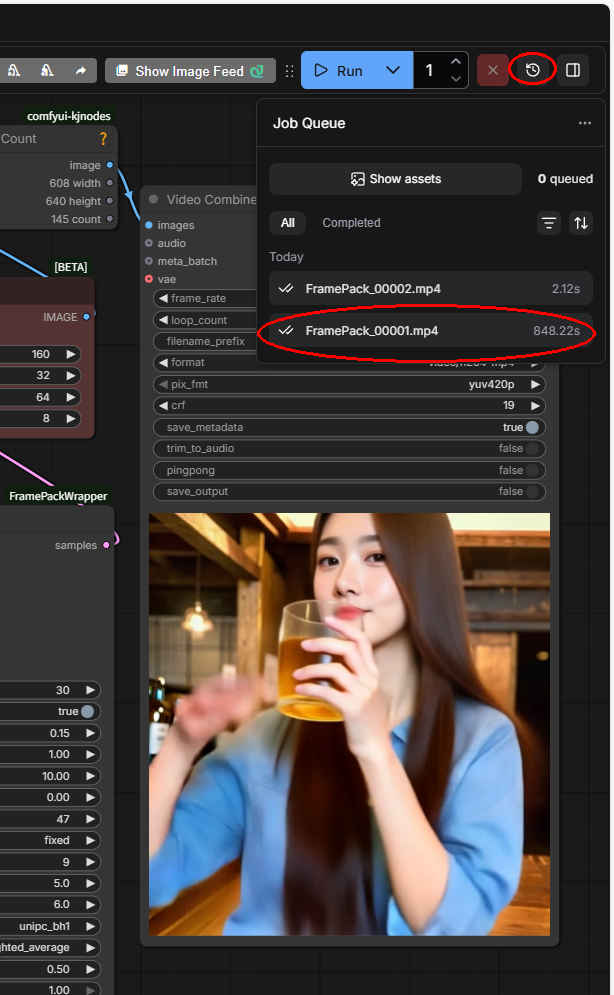The width and height of the screenshot is (614, 995).
Task: Open the job queue history icon
Action: (x=532, y=70)
